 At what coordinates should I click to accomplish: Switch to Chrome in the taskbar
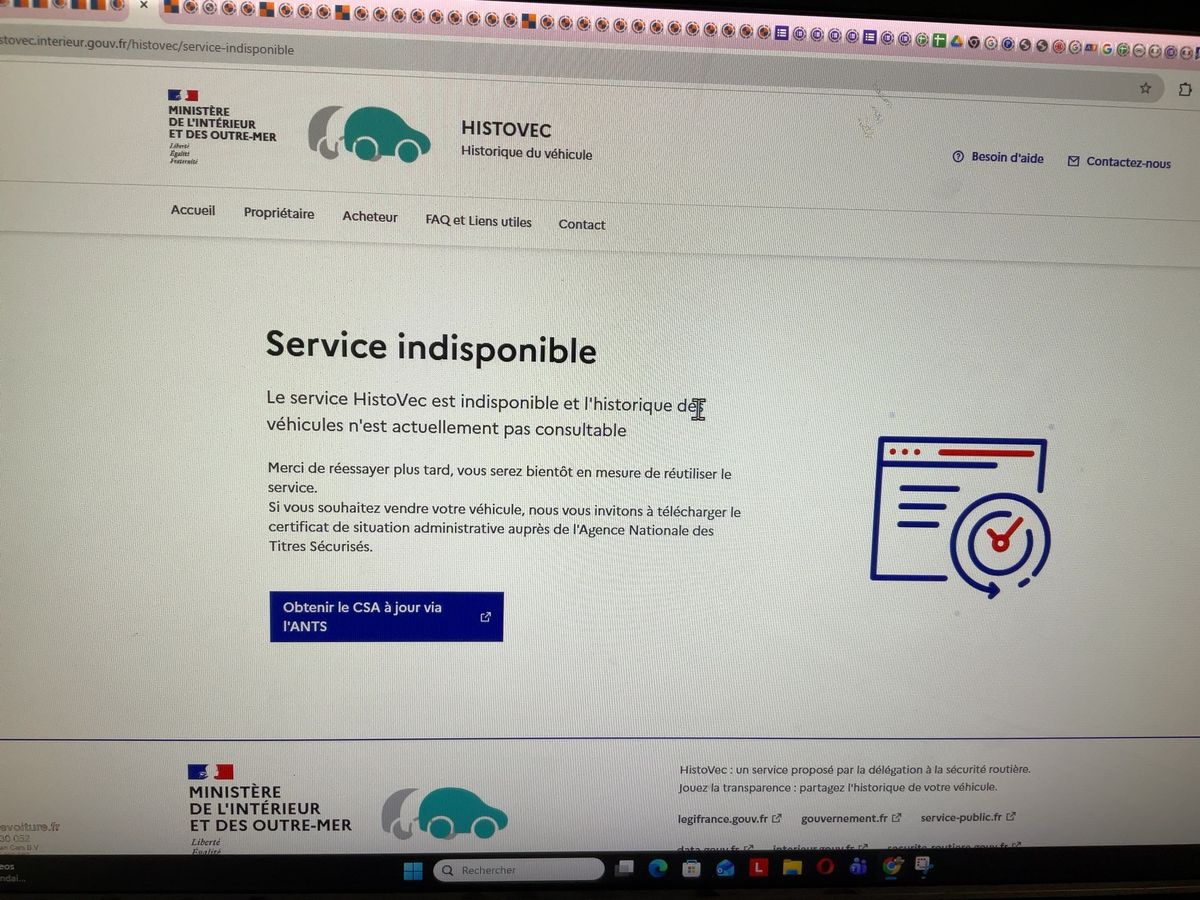892,867
